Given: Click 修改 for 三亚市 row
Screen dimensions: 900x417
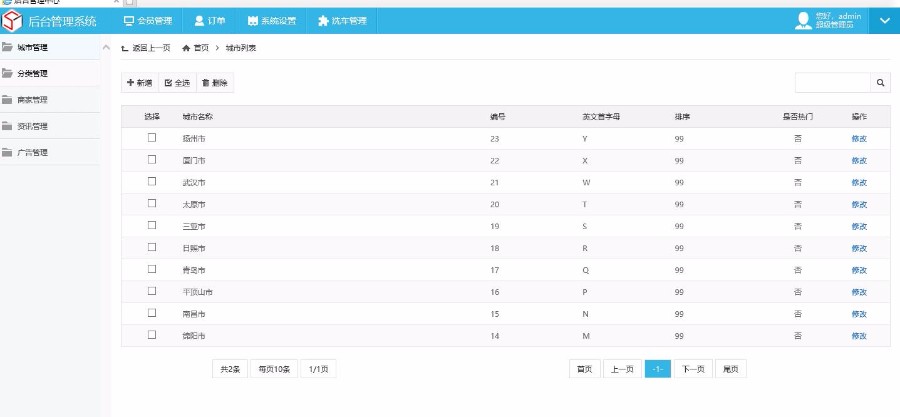Looking at the screenshot, I should point(859,226).
